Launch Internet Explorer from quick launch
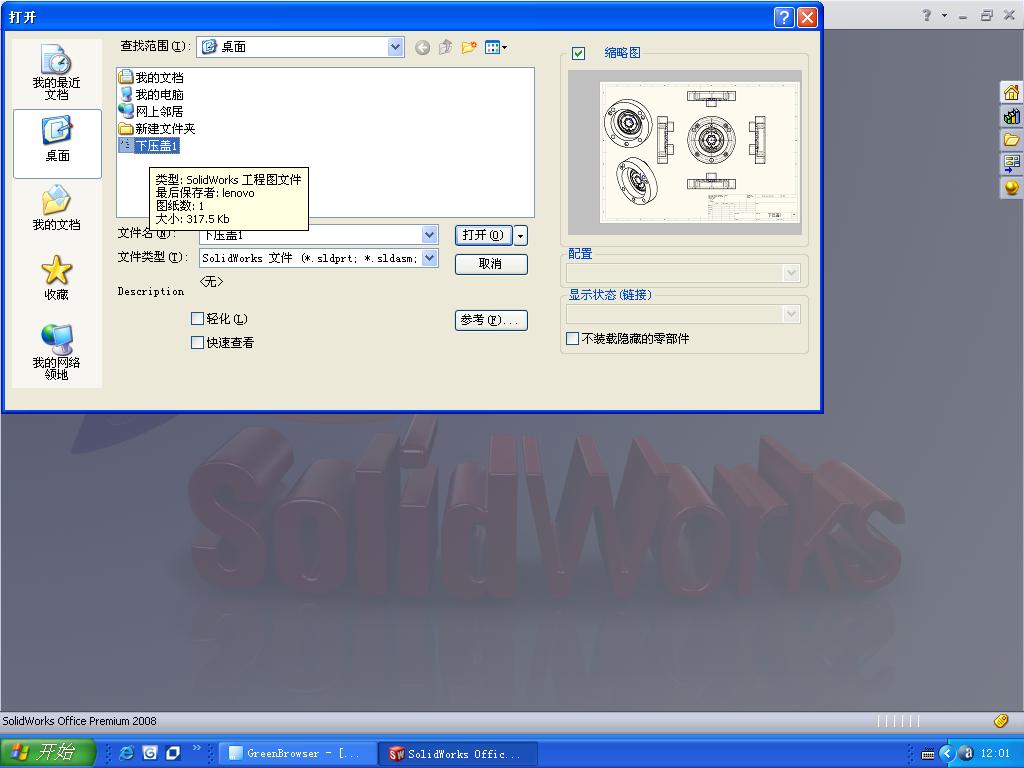Viewport: 1024px width, 768px height. coord(127,753)
